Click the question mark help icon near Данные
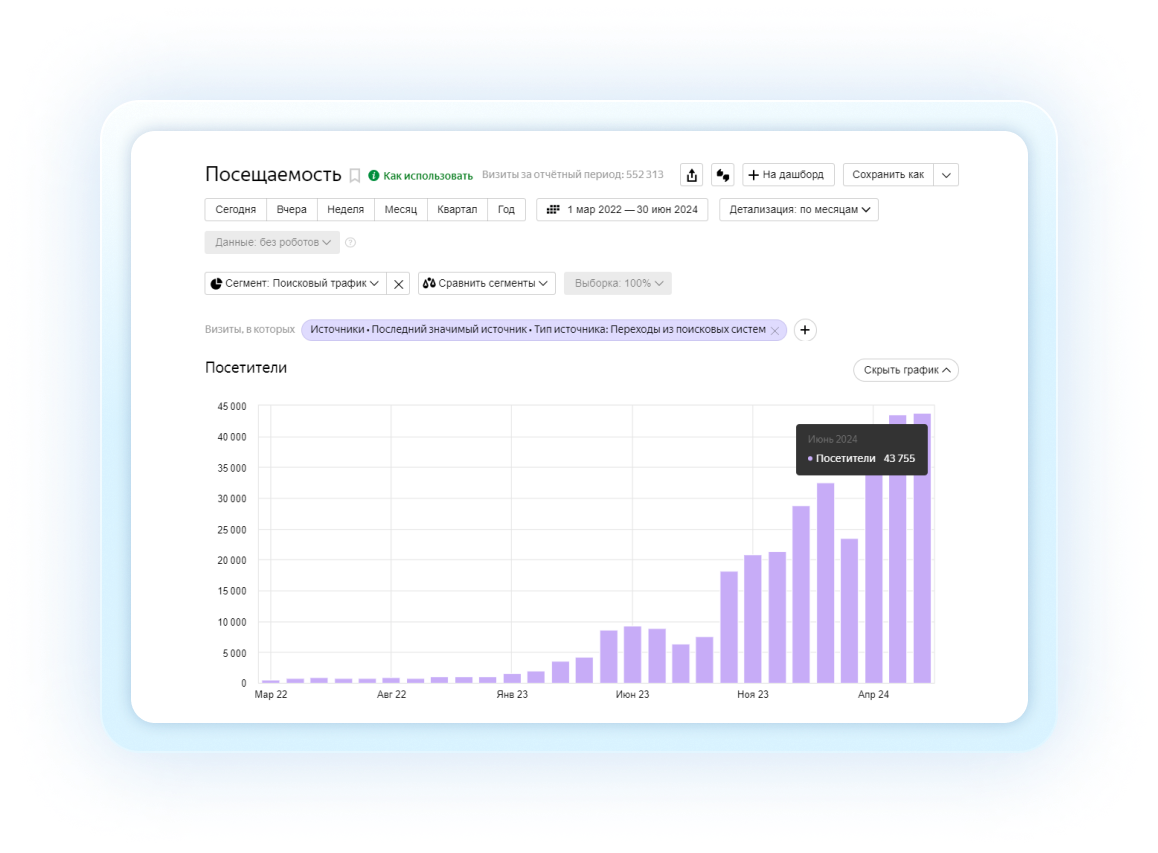 tap(351, 242)
